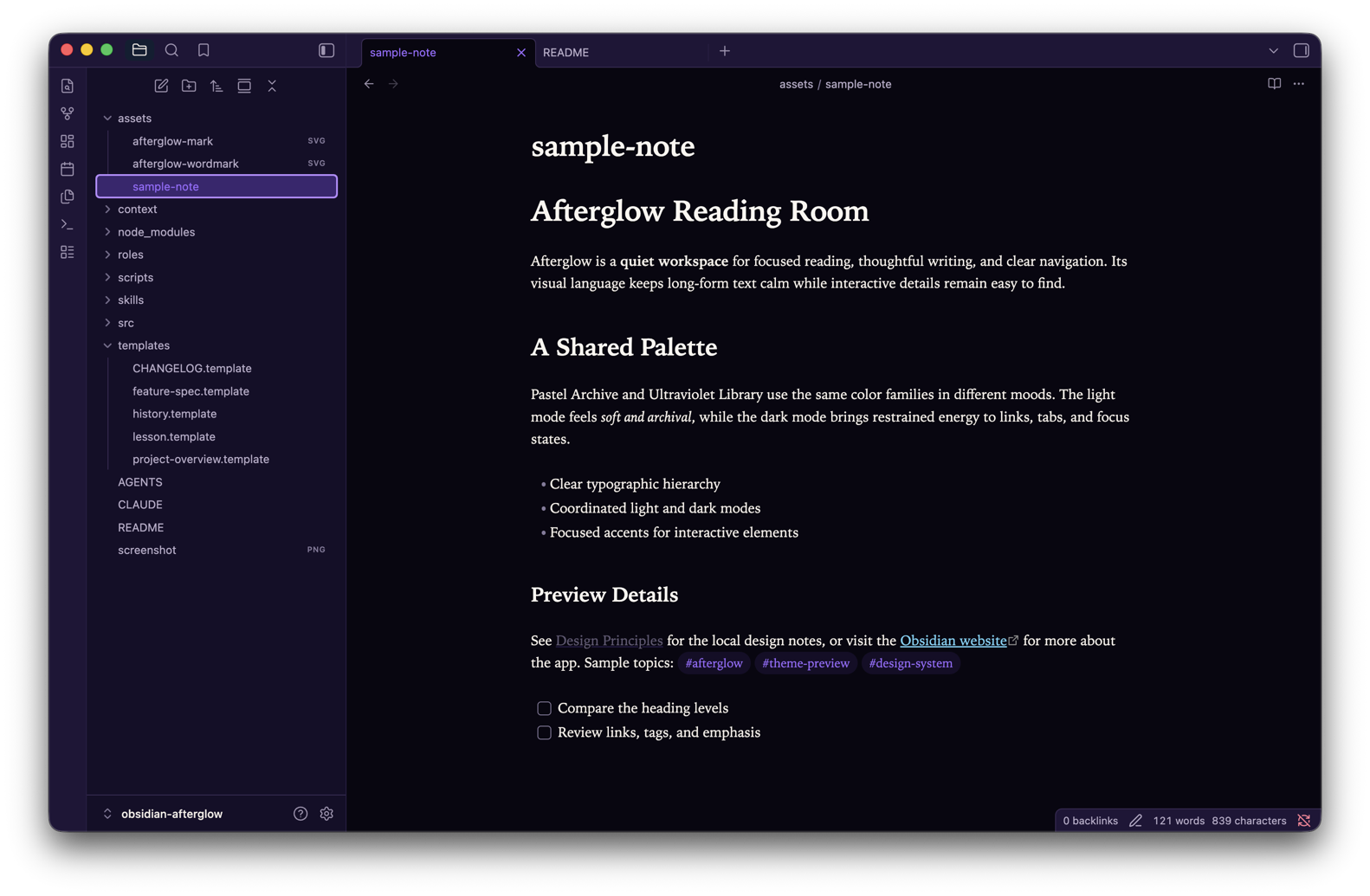Toggle the left sidebar collapse icon

326,50
